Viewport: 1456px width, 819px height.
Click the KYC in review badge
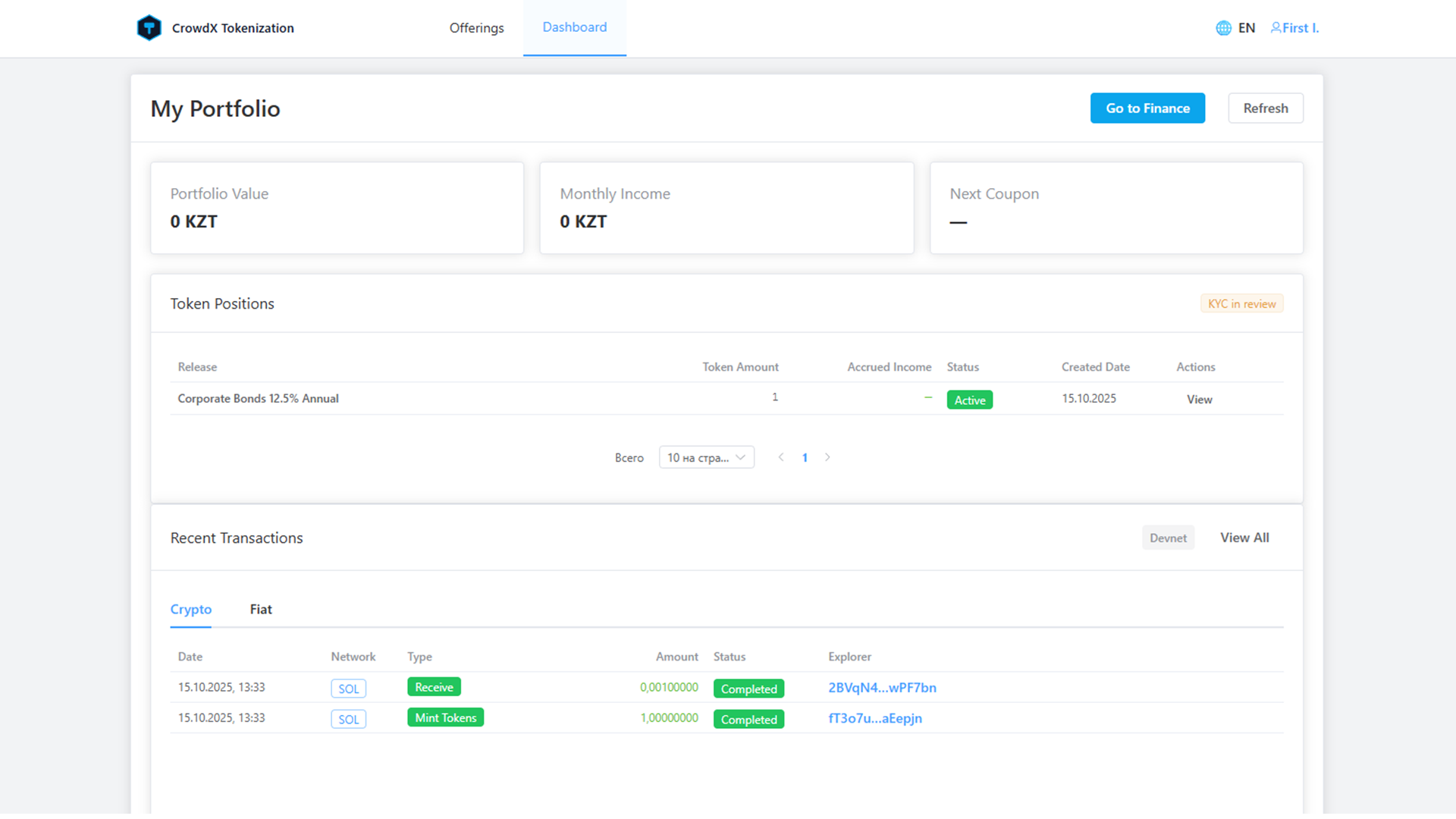1241,303
